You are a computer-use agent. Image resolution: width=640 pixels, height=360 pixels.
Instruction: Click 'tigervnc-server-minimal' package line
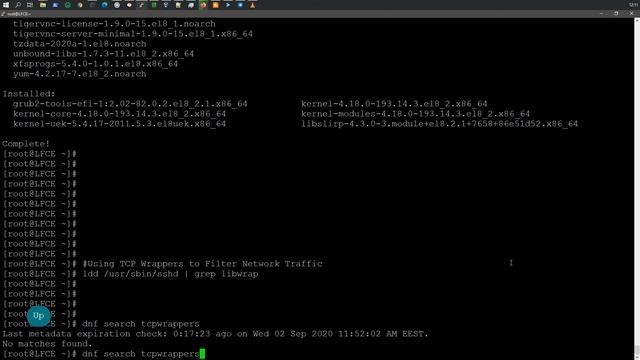tap(133, 34)
